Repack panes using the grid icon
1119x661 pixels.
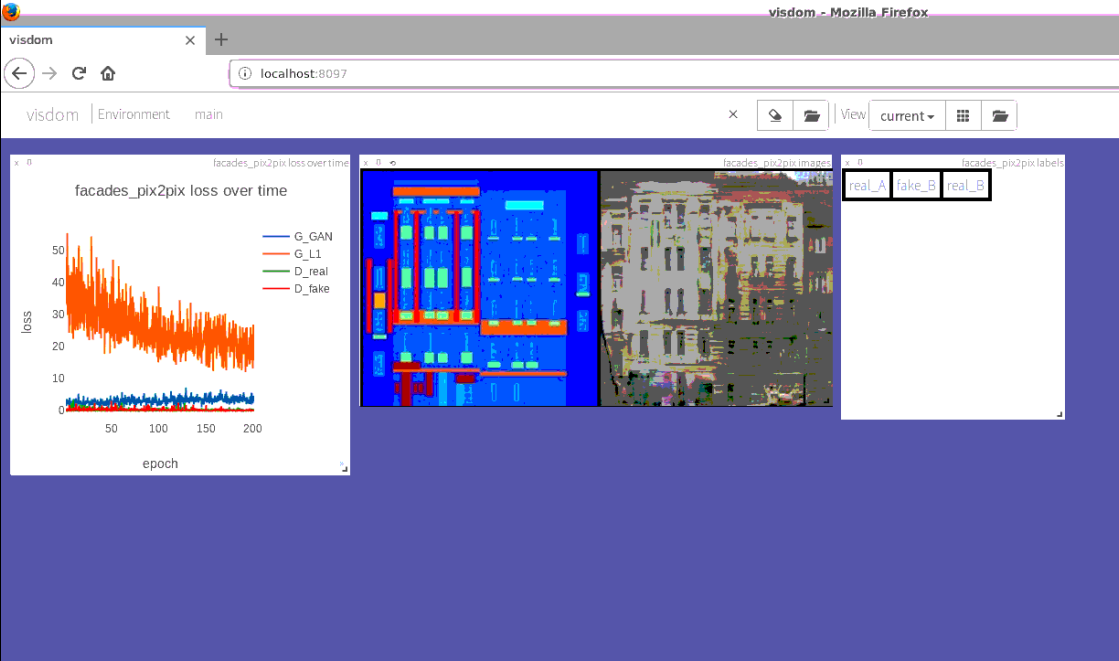pos(963,114)
